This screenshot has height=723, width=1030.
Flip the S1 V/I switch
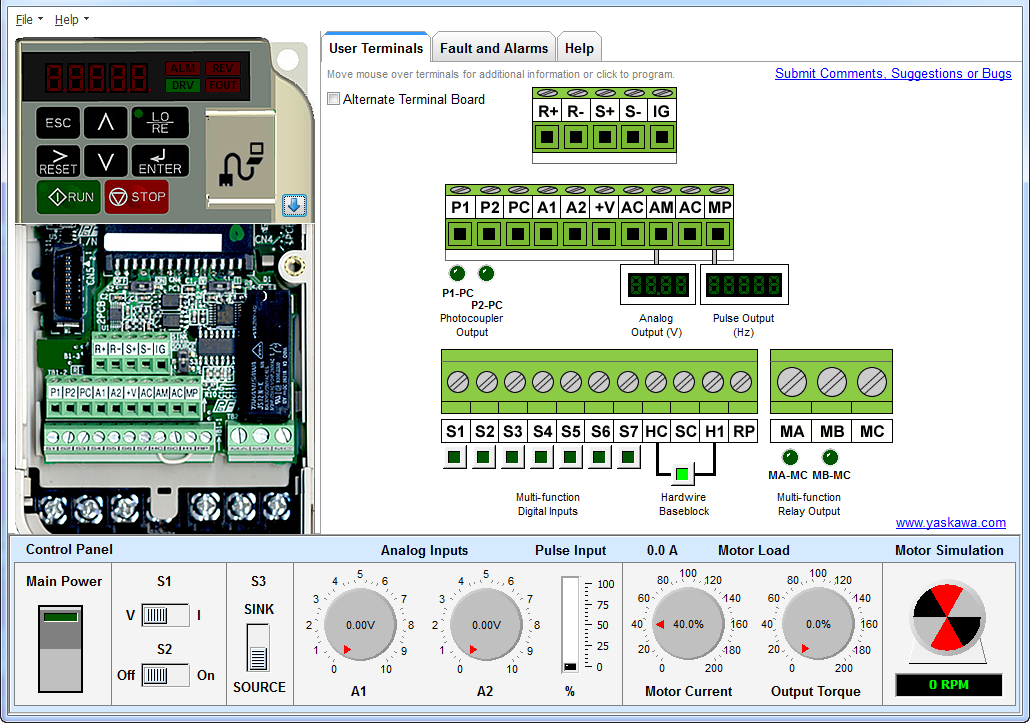click(165, 615)
